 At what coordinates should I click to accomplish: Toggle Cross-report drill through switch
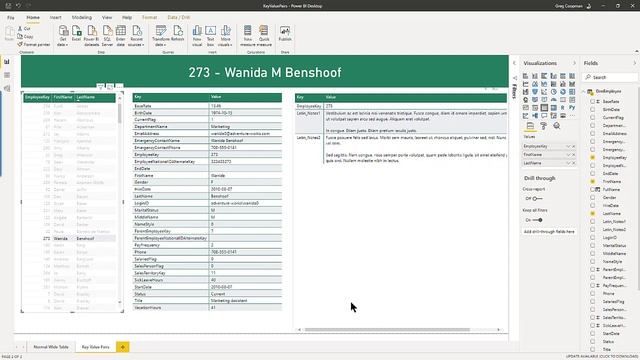pyautogui.click(x=537, y=198)
